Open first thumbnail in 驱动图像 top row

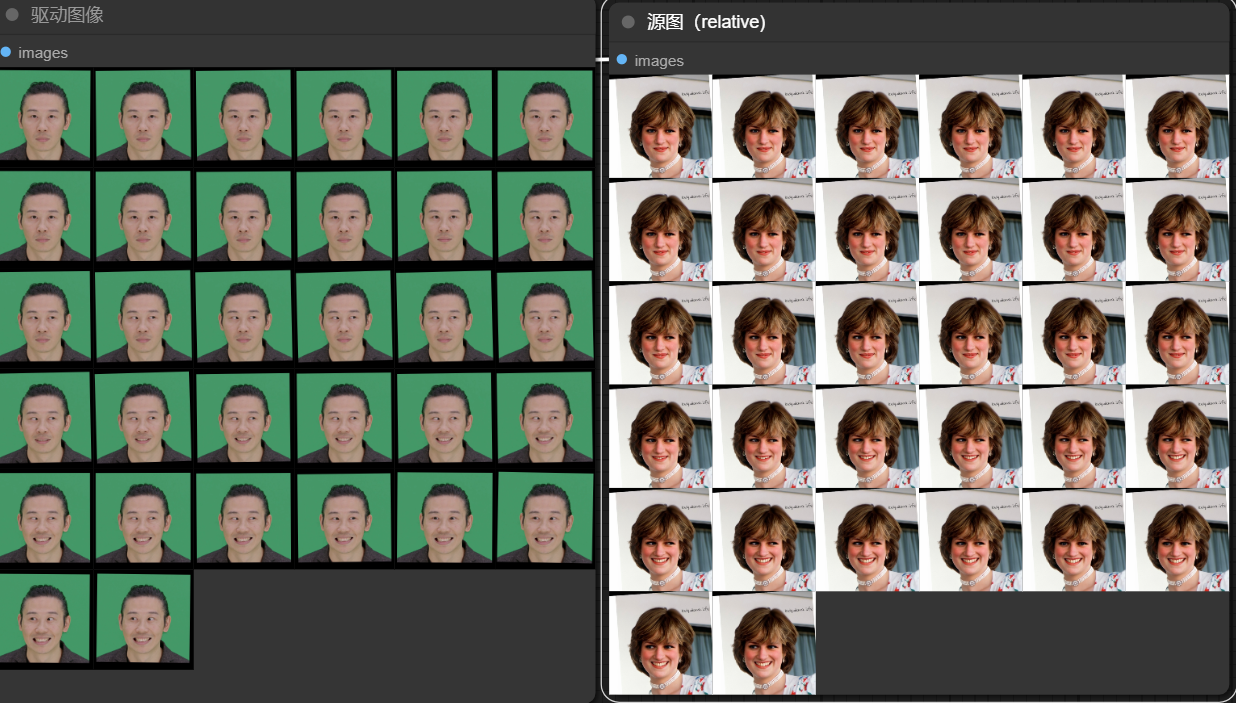coord(45,115)
